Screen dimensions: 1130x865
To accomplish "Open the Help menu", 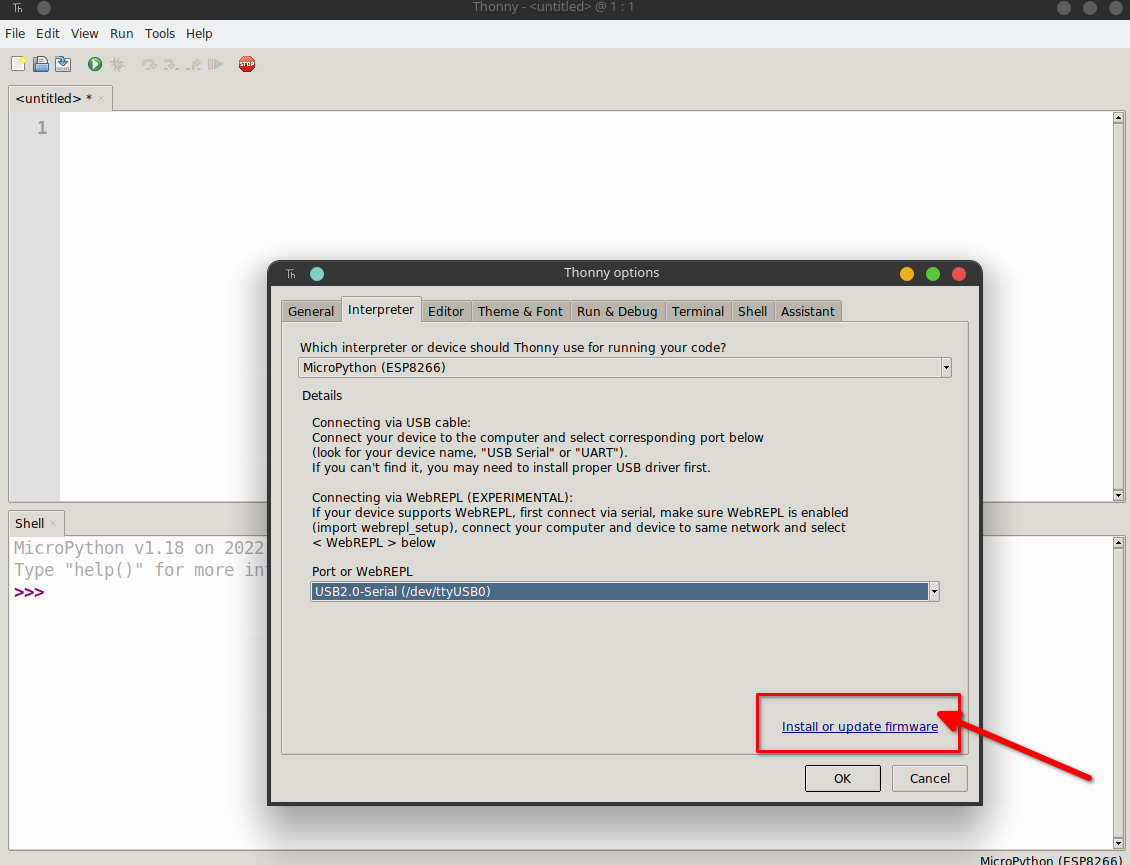I will tap(199, 34).
